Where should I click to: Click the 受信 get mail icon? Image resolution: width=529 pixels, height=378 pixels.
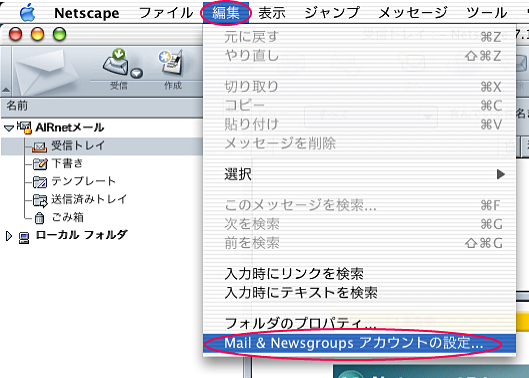coord(117,62)
